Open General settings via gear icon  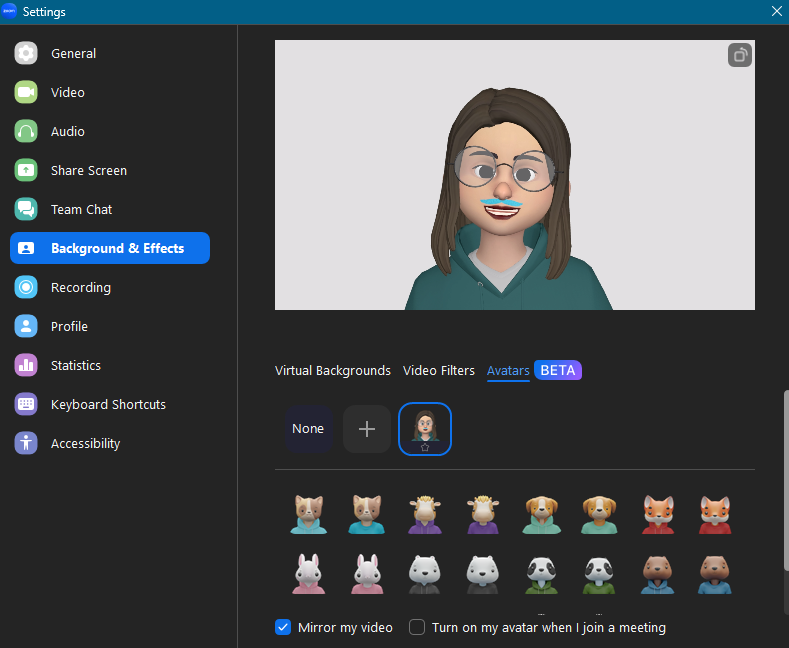coord(26,54)
